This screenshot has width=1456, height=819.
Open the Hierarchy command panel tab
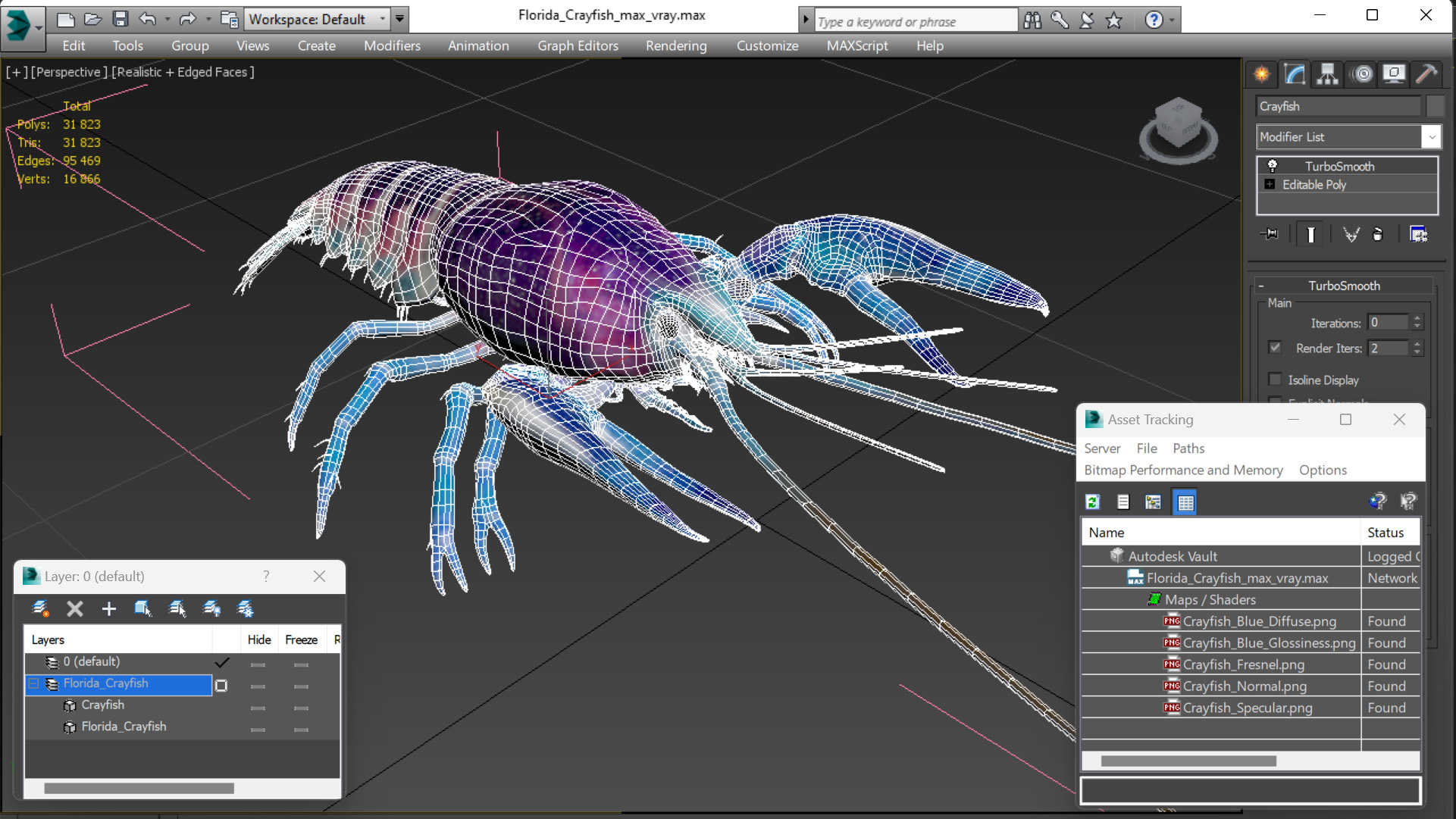(1327, 73)
